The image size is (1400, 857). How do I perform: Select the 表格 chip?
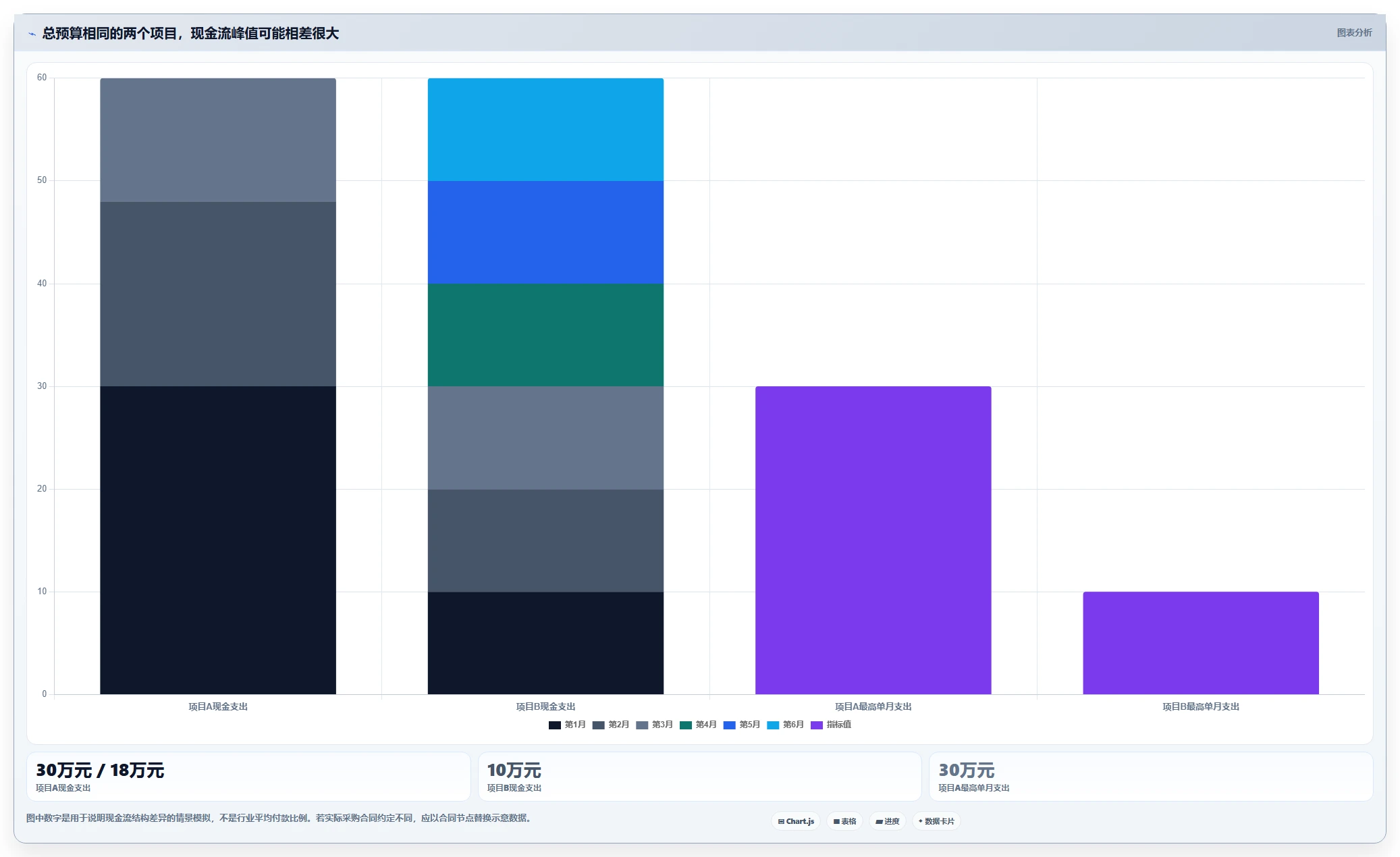click(x=844, y=821)
